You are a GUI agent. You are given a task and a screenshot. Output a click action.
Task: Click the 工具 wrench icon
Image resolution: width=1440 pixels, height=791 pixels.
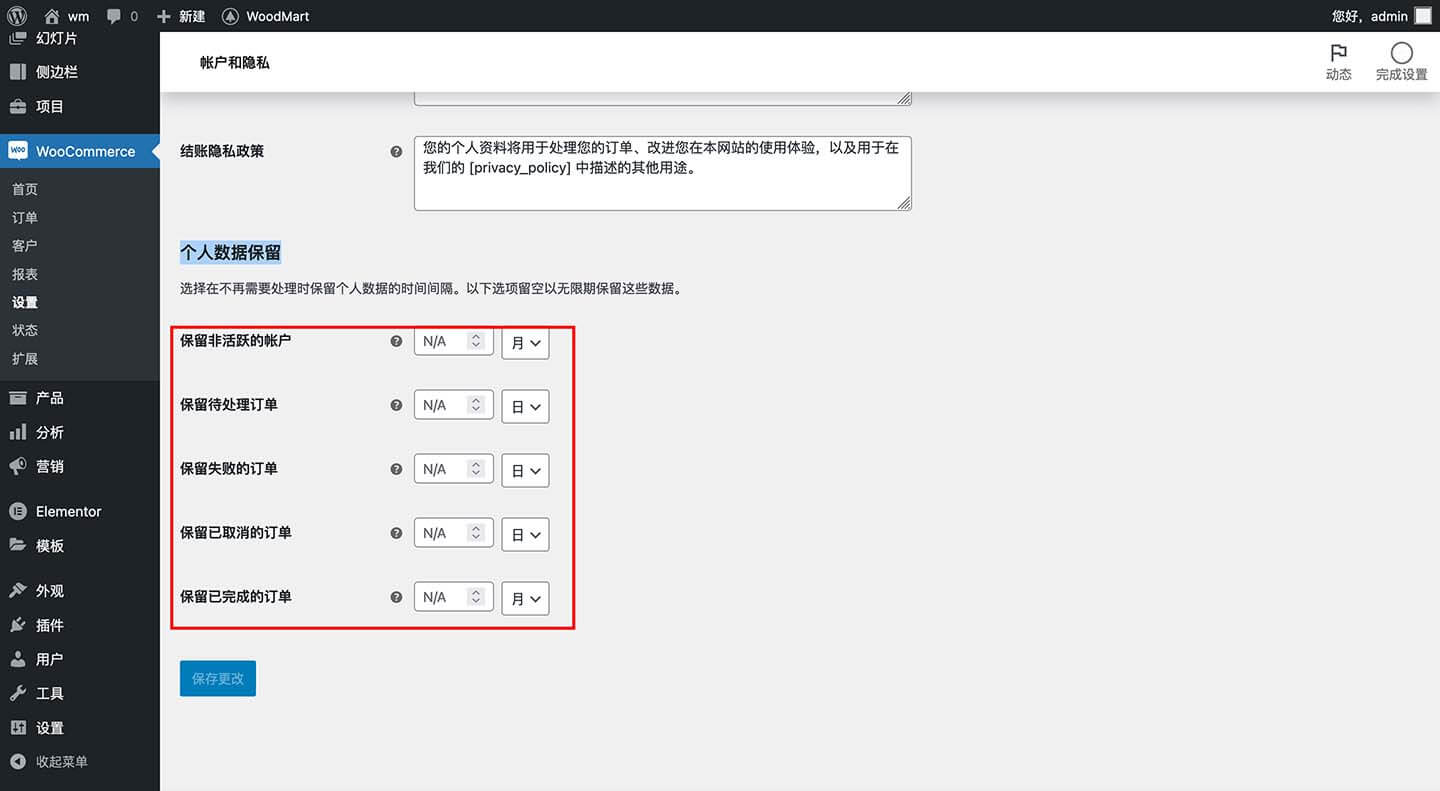(x=18, y=693)
